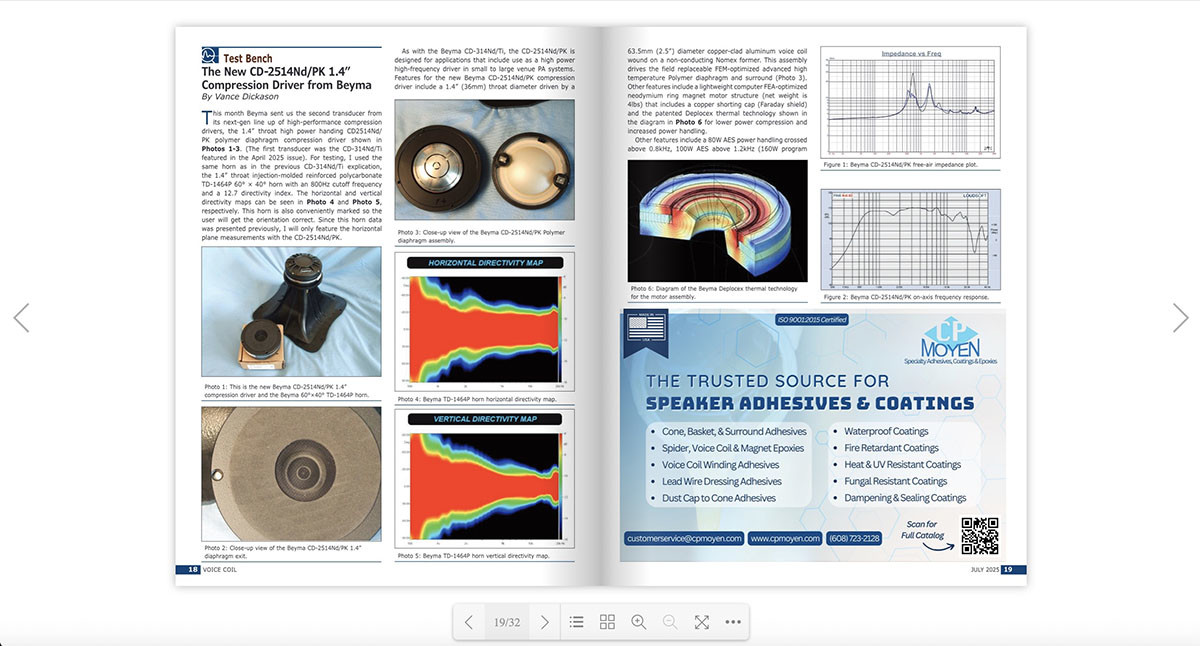This screenshot has height=646, width=1200.
Task: Click the zoom out magnifier icon
Action: click(x=670, y=622)
